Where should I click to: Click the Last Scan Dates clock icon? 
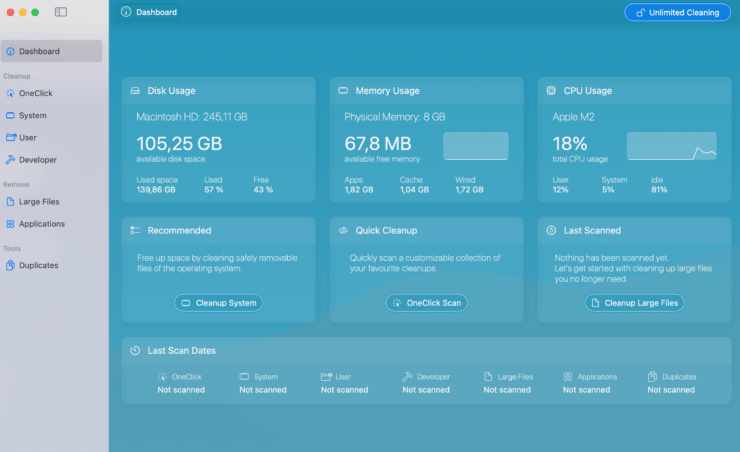(135, 351)
